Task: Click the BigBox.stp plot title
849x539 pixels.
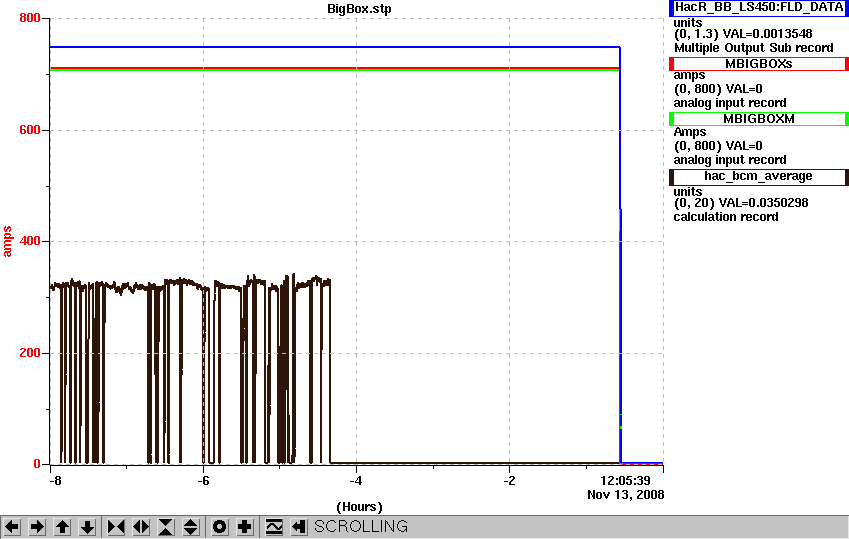Action: pyautogui.click(x=359, y=9)
